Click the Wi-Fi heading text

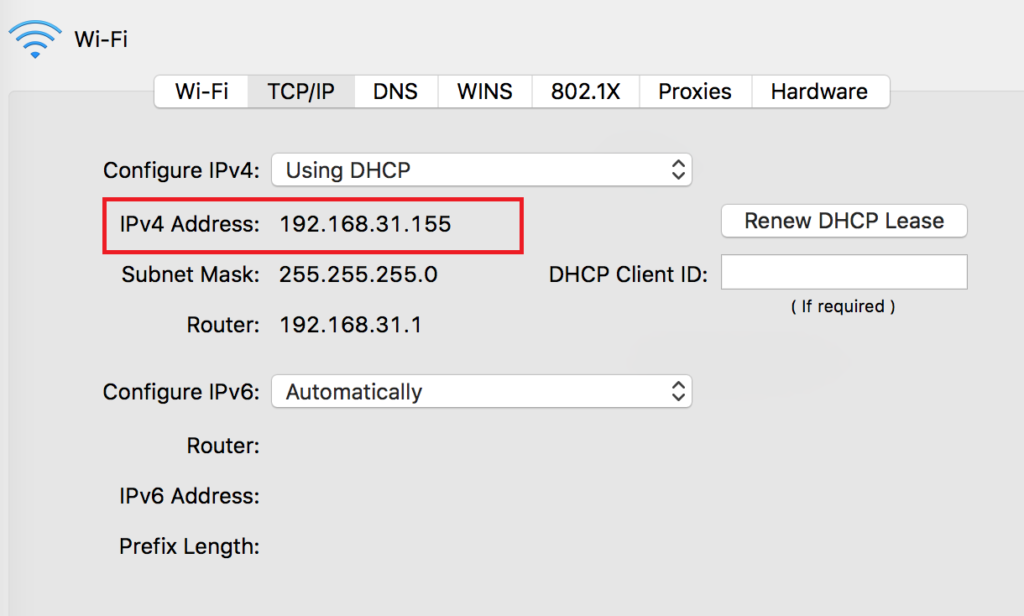(x=101, y=39)
